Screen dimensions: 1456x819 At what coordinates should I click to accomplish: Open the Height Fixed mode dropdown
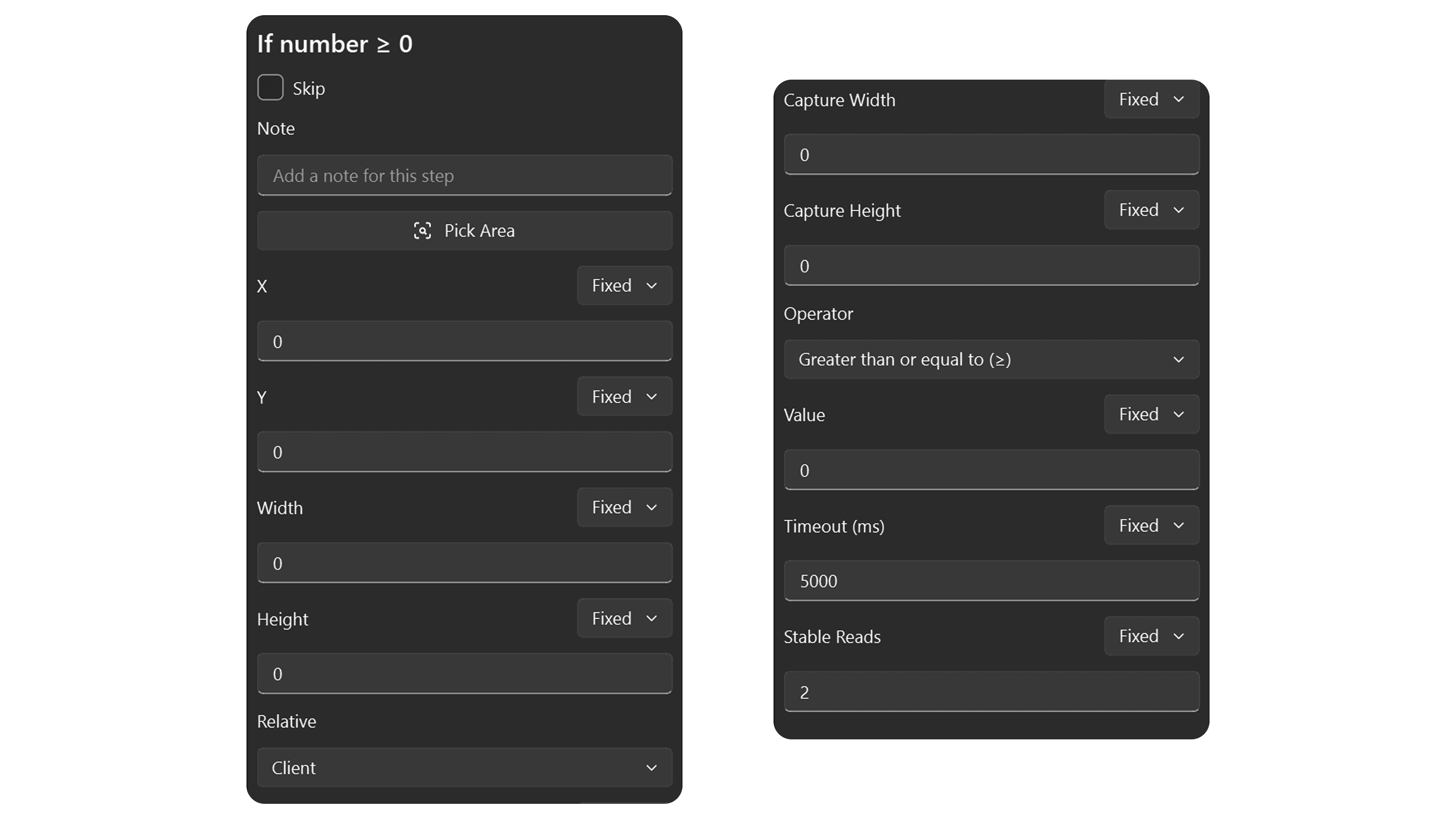point(624,618)
